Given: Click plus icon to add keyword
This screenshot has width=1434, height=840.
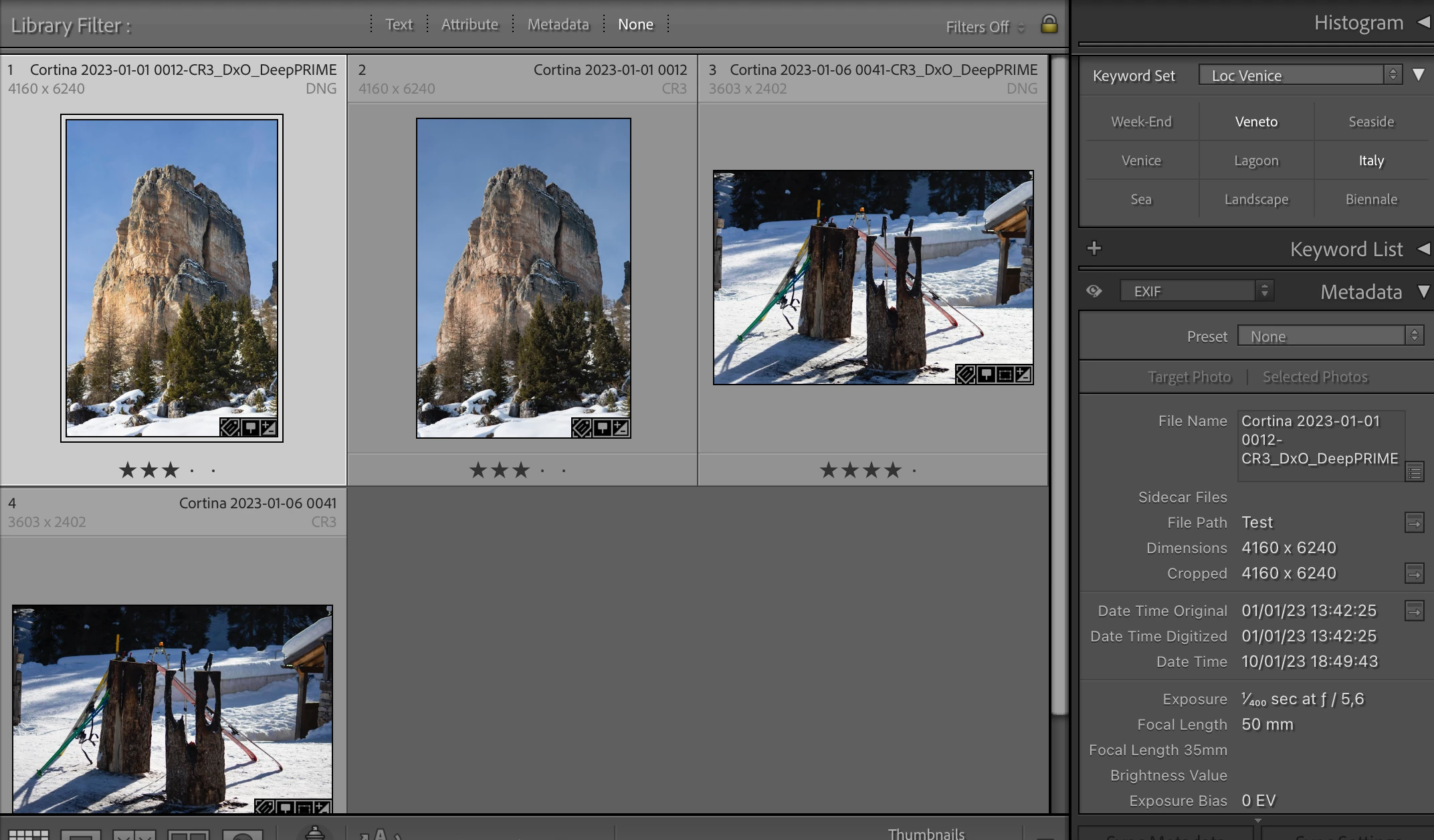Looking at the screenshot, I should point(1094,249).
